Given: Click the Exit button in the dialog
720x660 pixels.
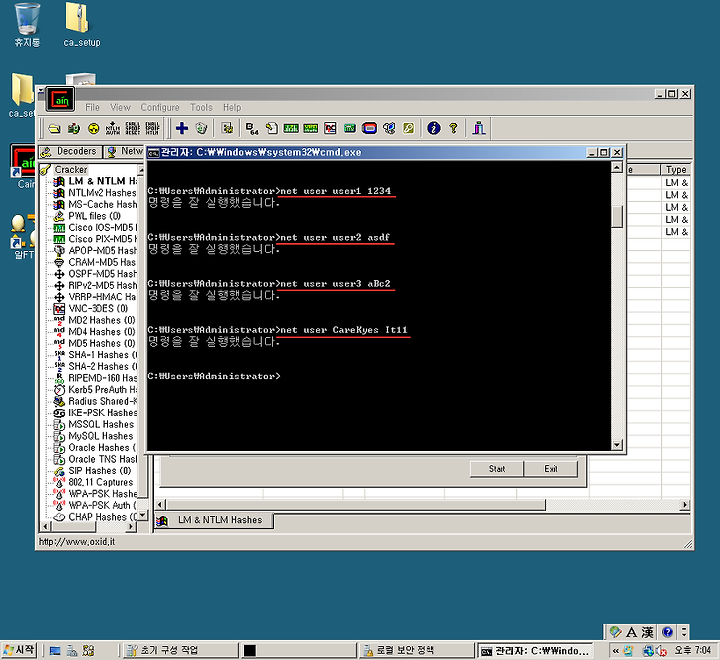Looking at the screenshot, I should (x=551, y=468).
